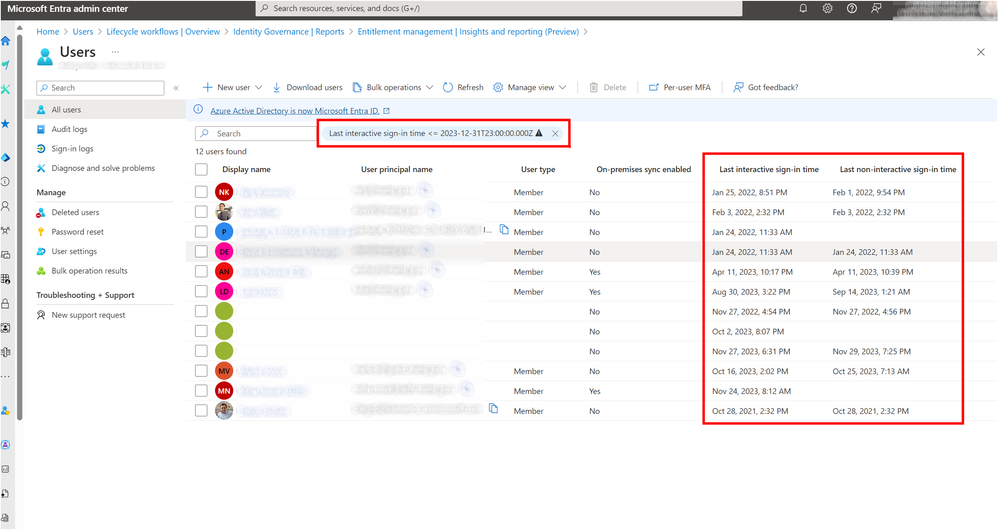Collapse the side menu with double chevron
The height and width of the screenshot is (530, 998).
[x=176, y=88]
